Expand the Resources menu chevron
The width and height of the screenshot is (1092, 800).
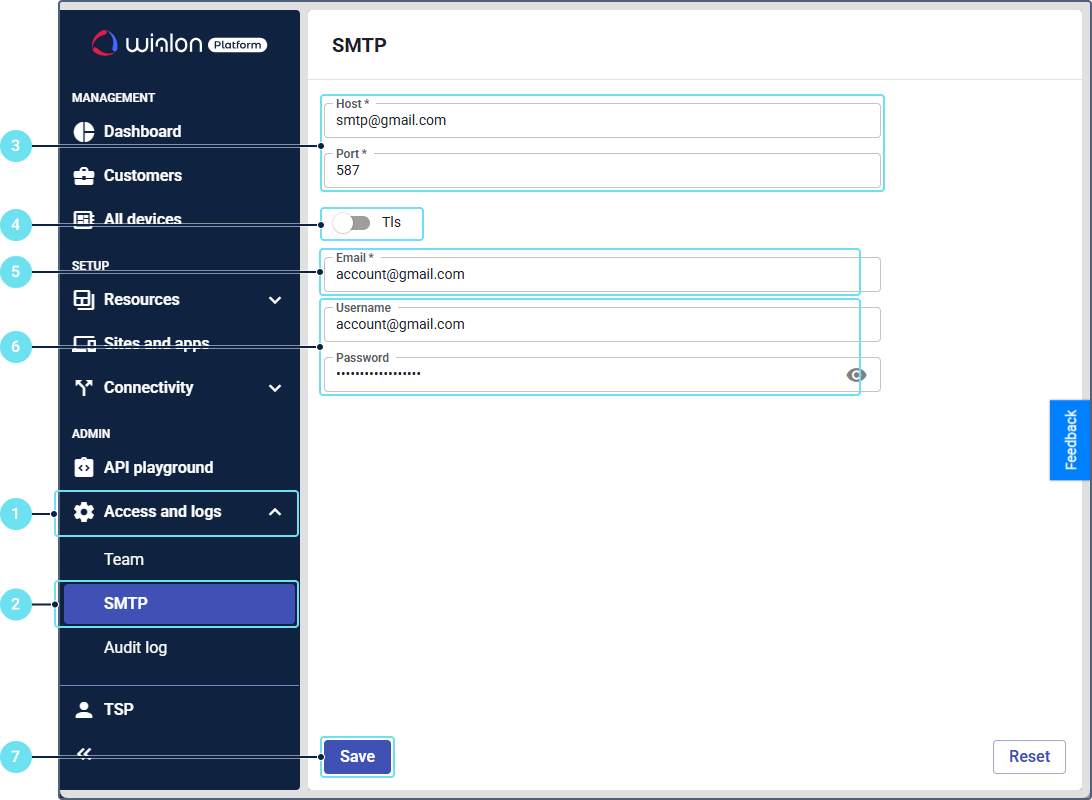pyautogui.click(x=275, y=300)
